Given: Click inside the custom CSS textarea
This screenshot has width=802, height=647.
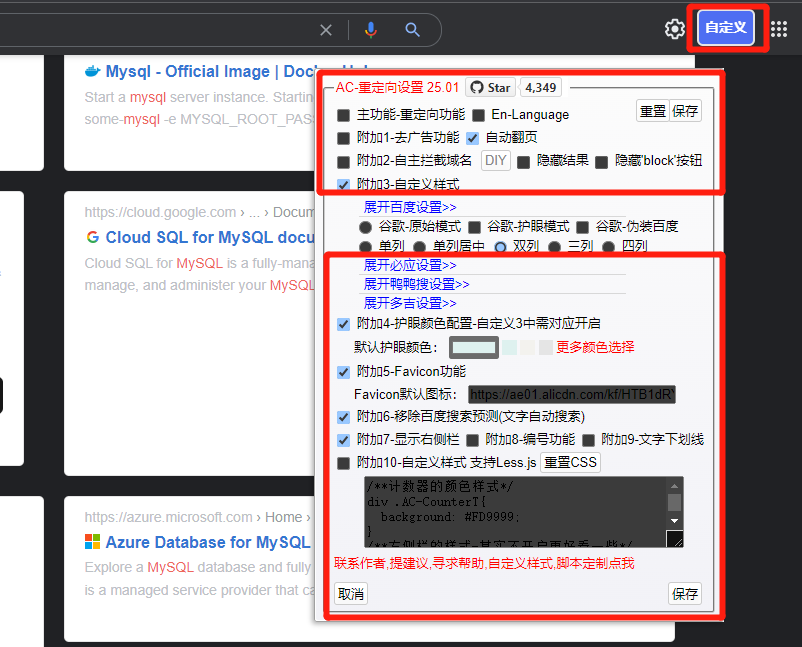Looking at the screenshot, I should coord(516,512).
